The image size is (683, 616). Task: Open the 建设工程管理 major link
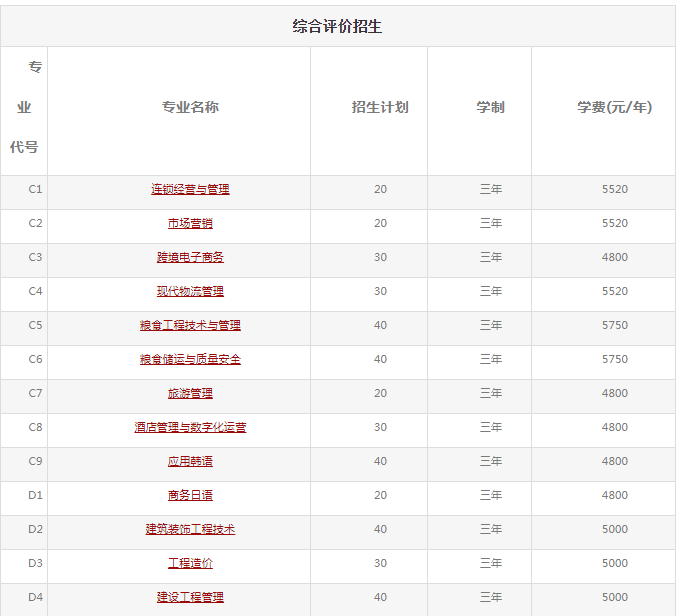[x=190, y=597]
